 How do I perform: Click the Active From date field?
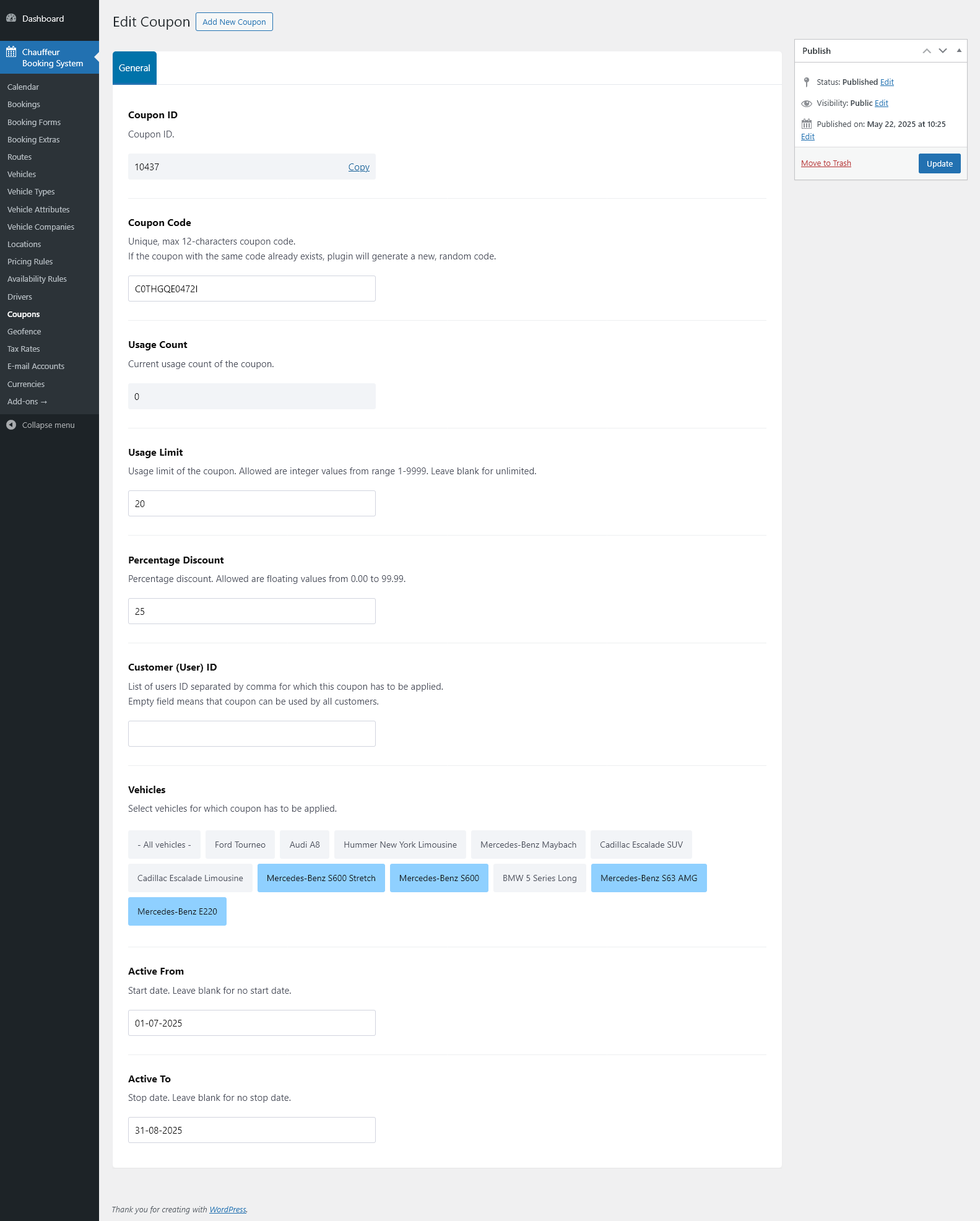252,1023
